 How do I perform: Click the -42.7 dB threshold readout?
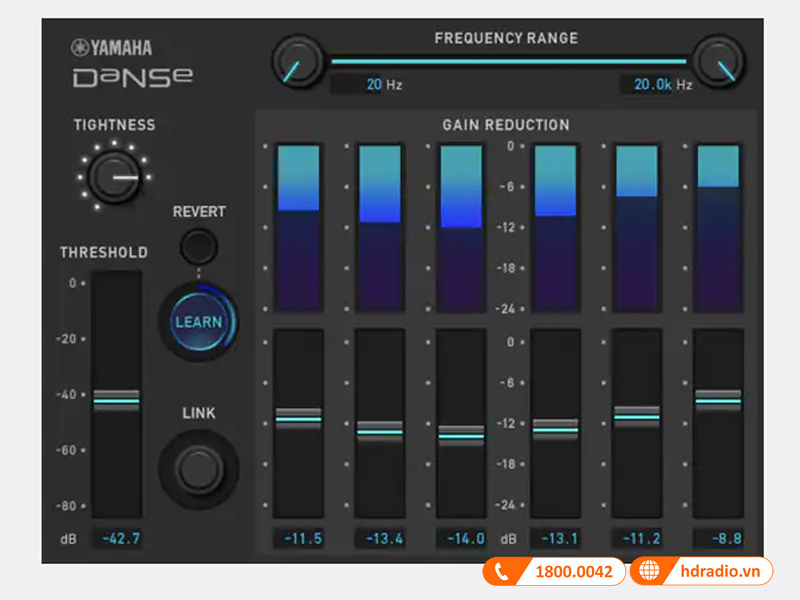[117, 538]
